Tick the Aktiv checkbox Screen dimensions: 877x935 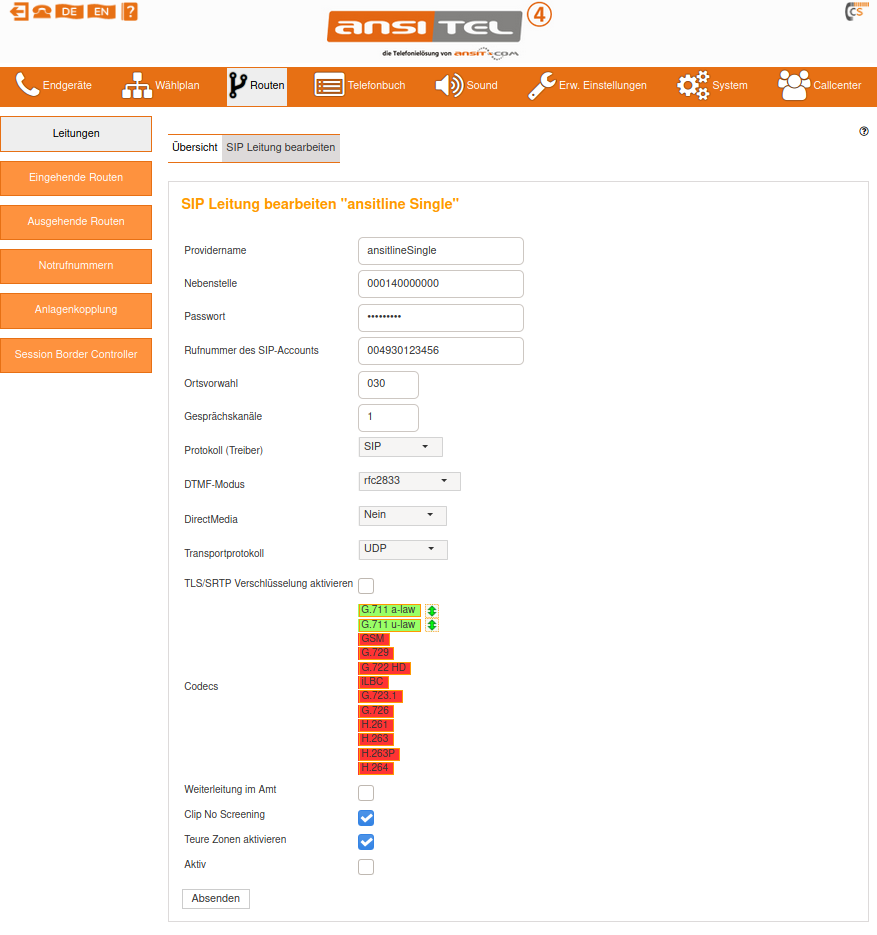(366, 867)
